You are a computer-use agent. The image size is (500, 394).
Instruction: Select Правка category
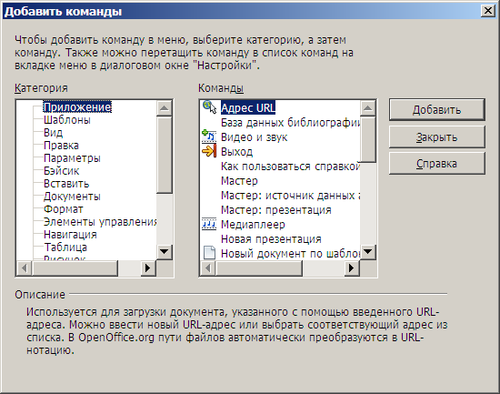pyautogui.click(x=61, y=145)
